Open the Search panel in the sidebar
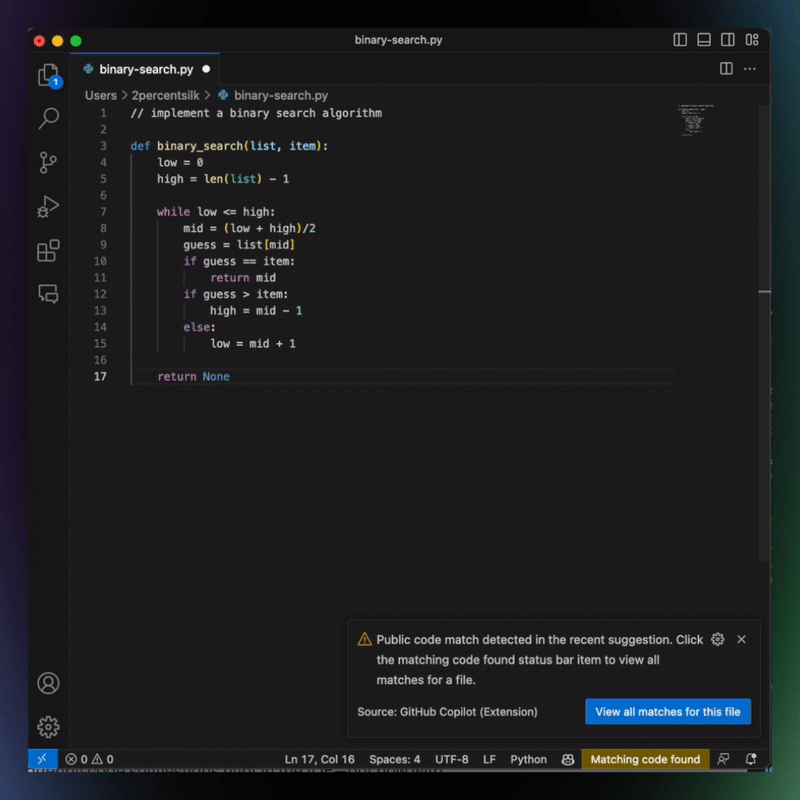Screen dimensions: 800x800 tap(49, 118)
